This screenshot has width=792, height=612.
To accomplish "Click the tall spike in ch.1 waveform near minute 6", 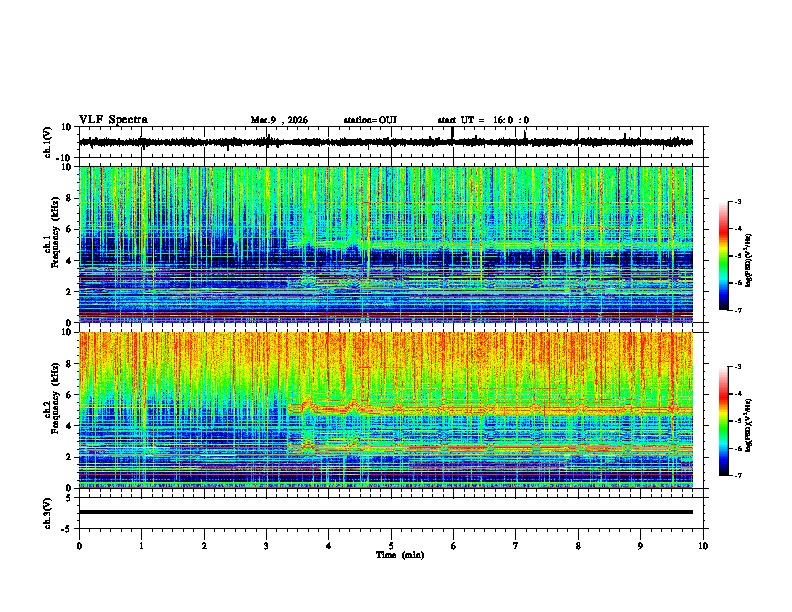I will coord(453,133).
